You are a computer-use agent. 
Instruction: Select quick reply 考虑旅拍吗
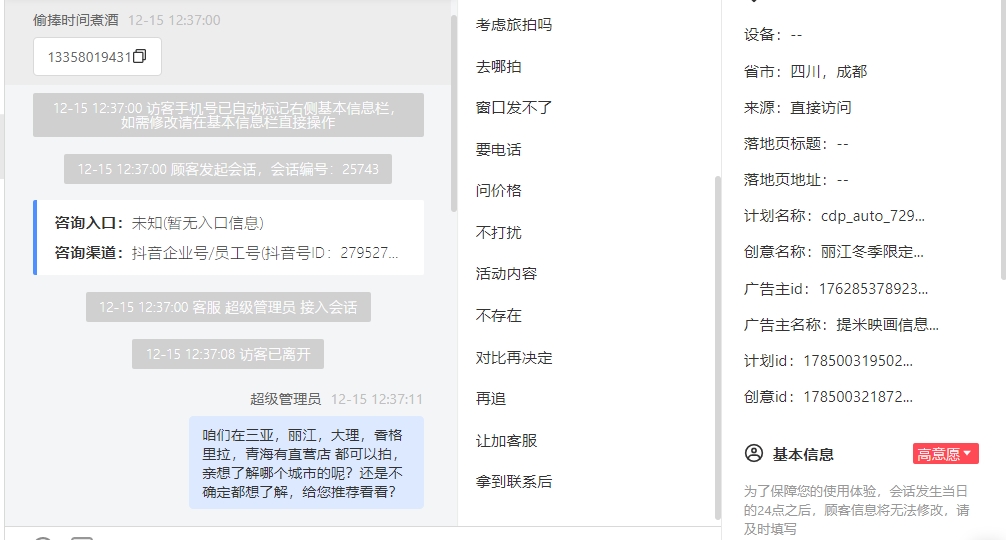click(x=513, y=25)
